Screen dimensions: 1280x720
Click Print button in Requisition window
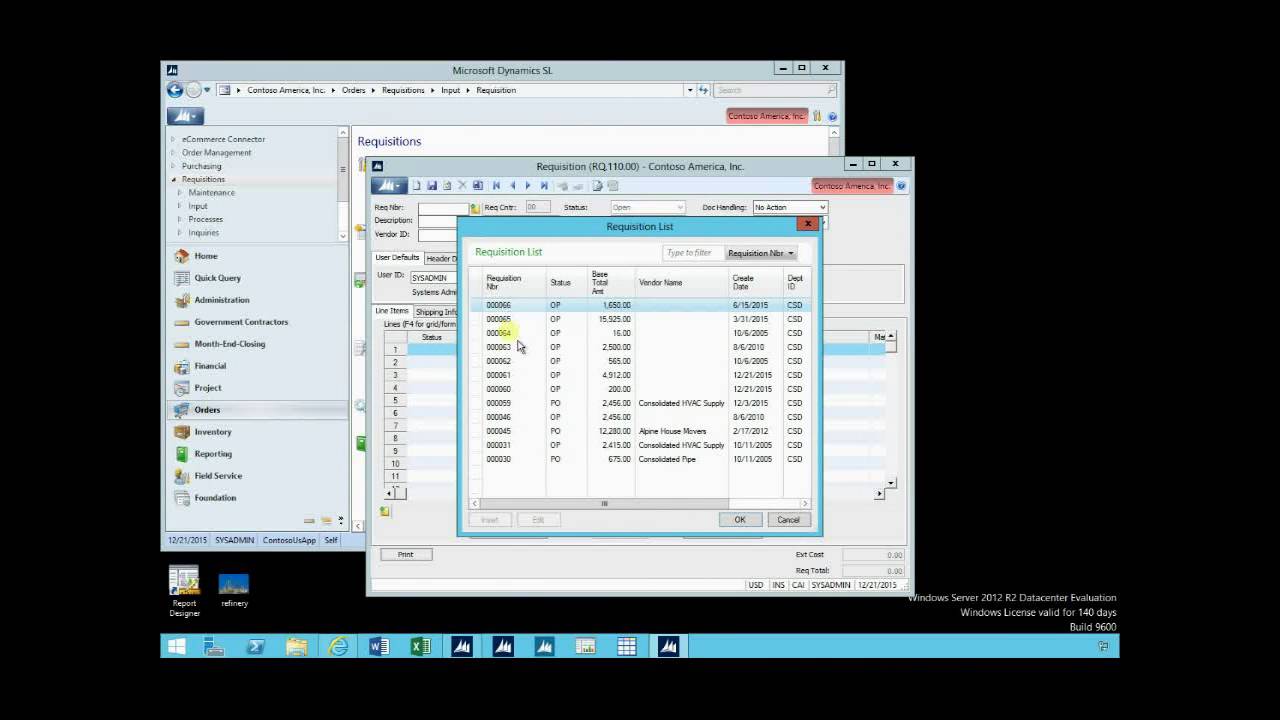point(405,554)
